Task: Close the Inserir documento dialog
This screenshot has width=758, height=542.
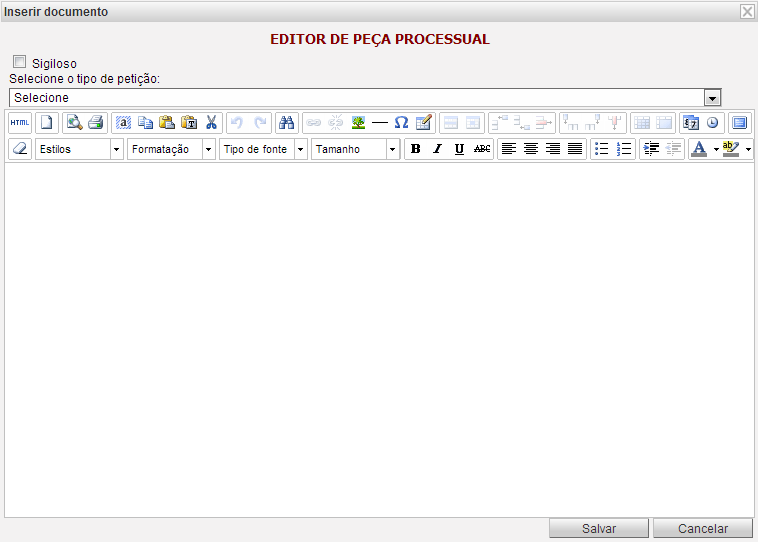Action: coord(747,12)
